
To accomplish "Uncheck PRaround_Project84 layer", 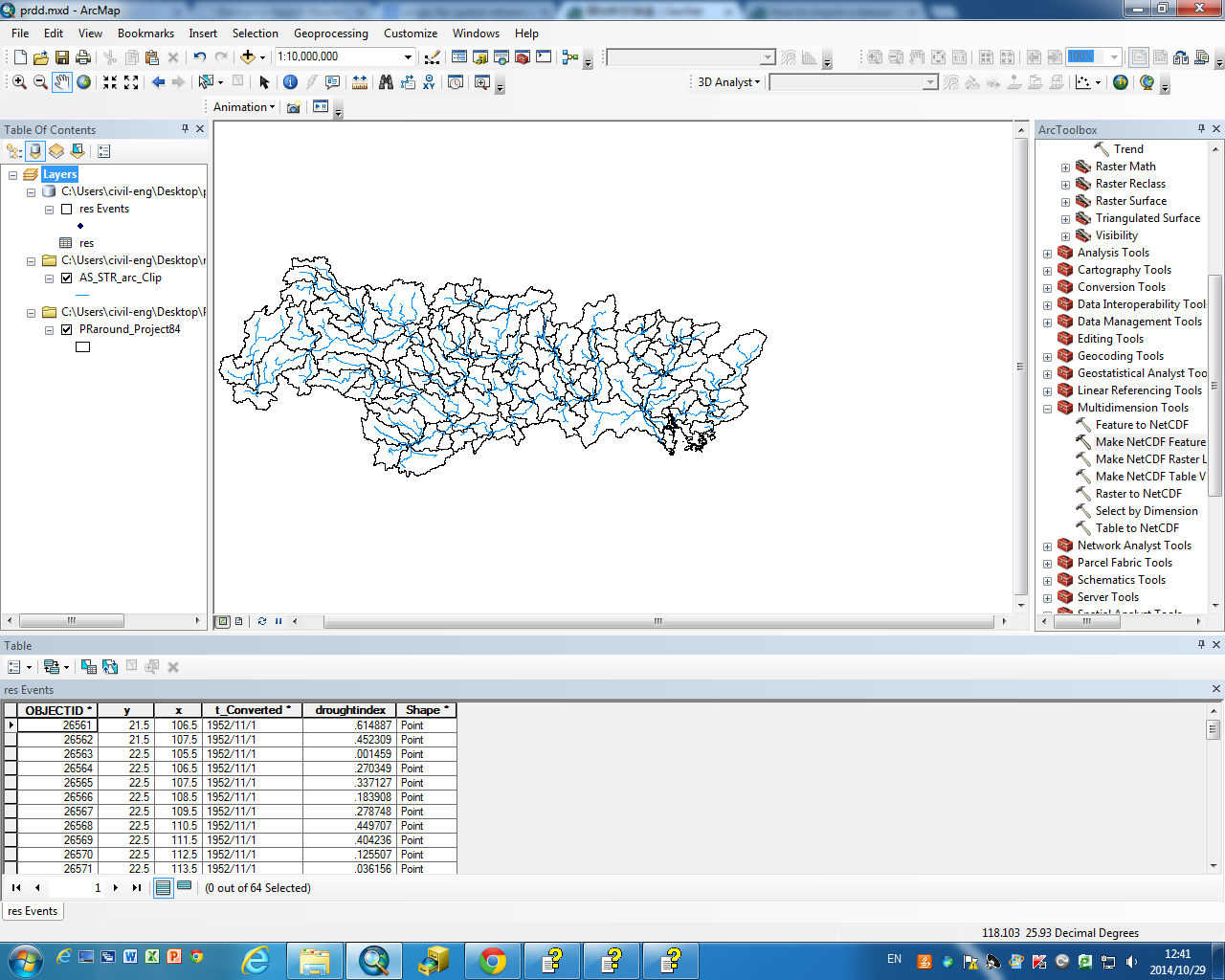I will 66,329.
